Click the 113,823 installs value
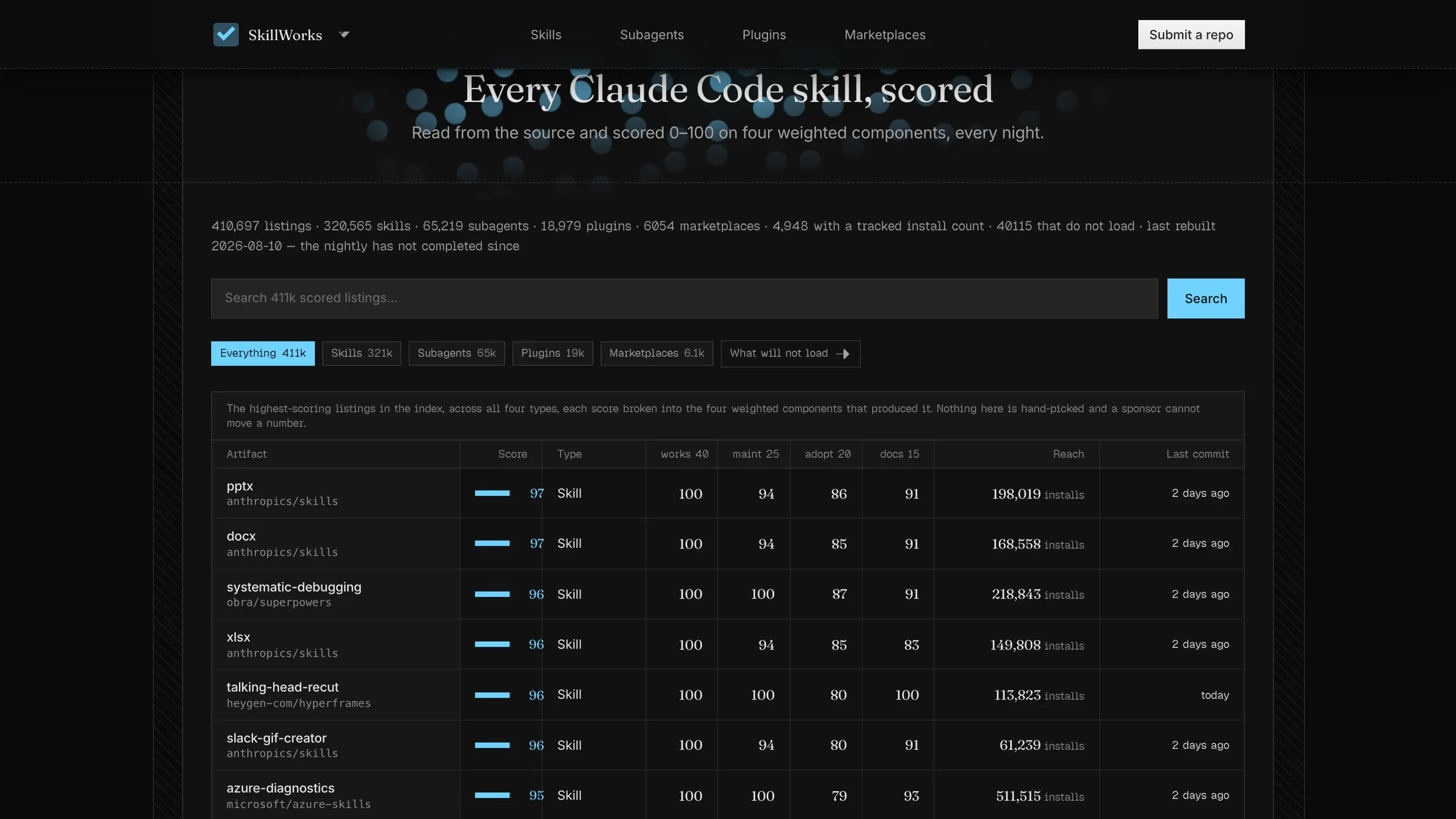This screenshot has height=819, width=1456. (x=1039, y=695)
